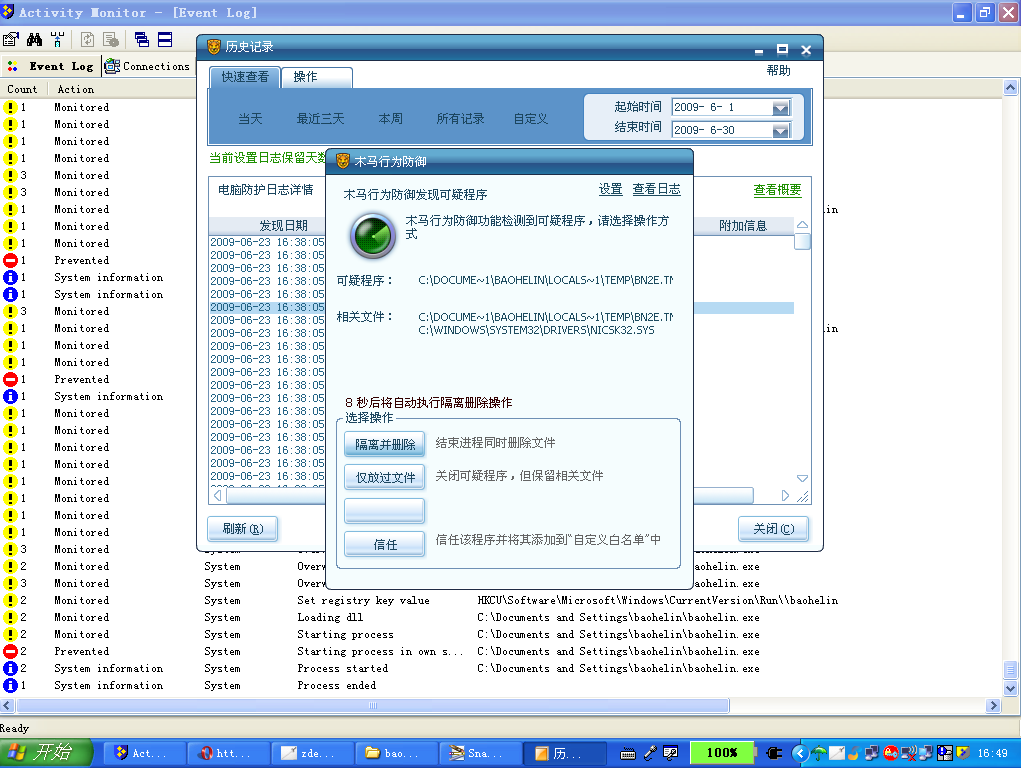Click the 隔离并删除 button

point(385,444)
